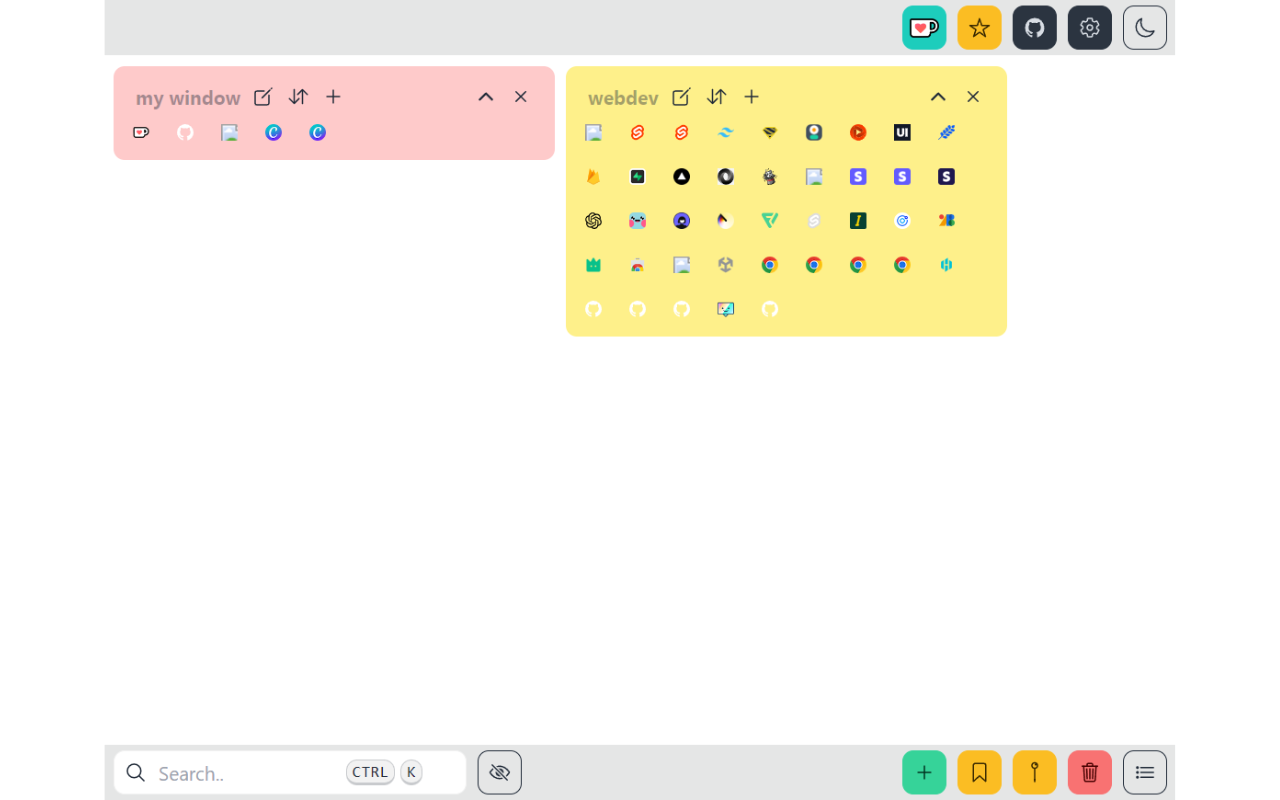Viewport: 1280px width, 800px height.
Task: Edit the 'webdev' group name
Action: pos(681,97)
